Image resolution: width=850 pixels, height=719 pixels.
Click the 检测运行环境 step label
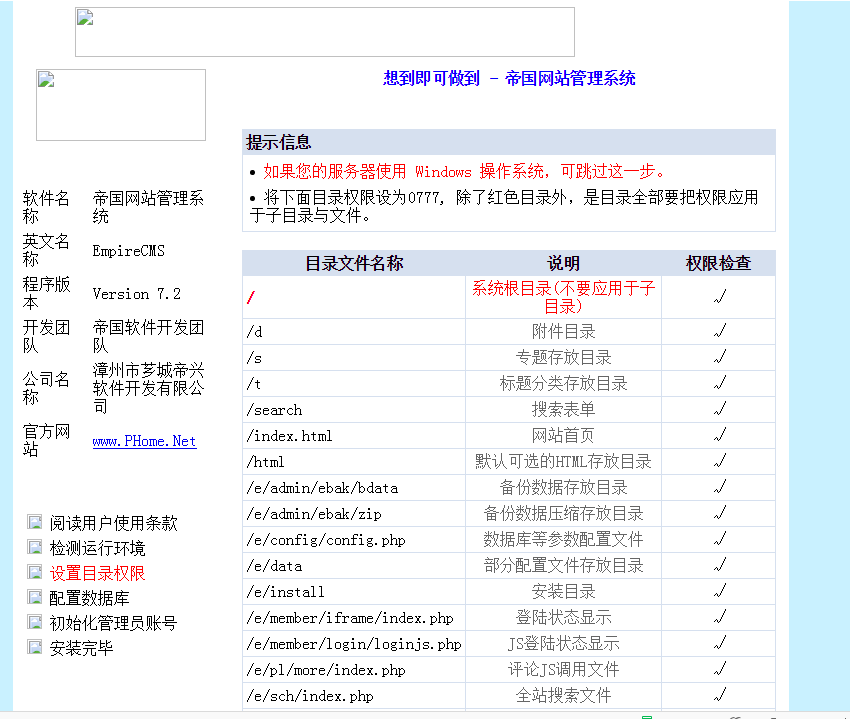click(x=97, y=548)
